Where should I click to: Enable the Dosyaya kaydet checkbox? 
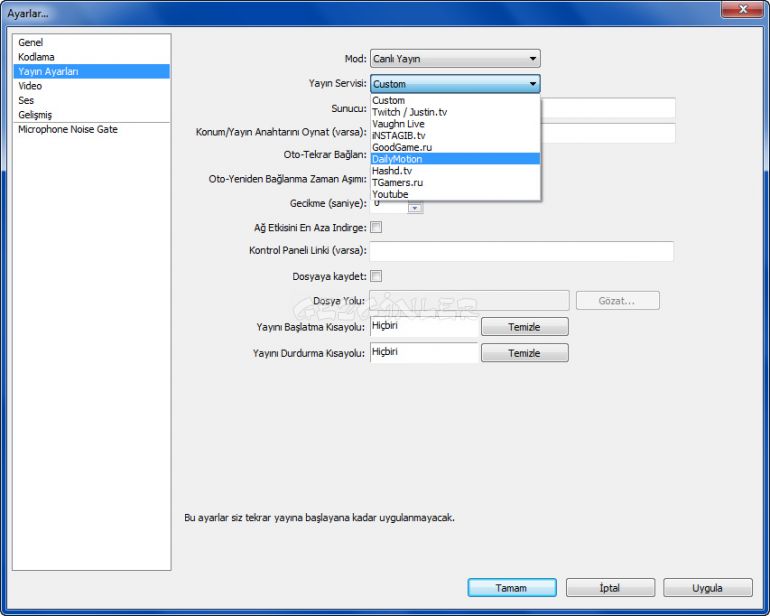(x=376, y=276)
